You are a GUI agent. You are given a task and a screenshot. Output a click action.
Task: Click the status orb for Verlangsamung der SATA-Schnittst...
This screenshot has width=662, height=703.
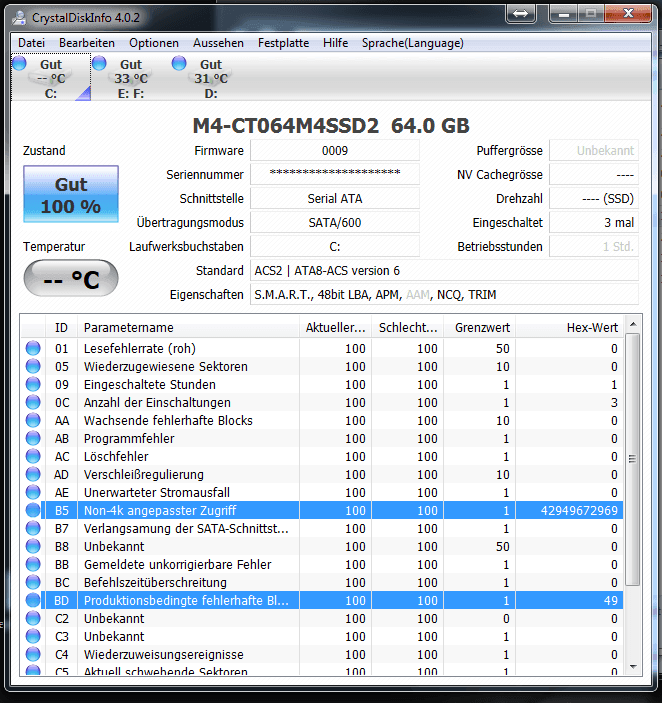pos(33,528)
